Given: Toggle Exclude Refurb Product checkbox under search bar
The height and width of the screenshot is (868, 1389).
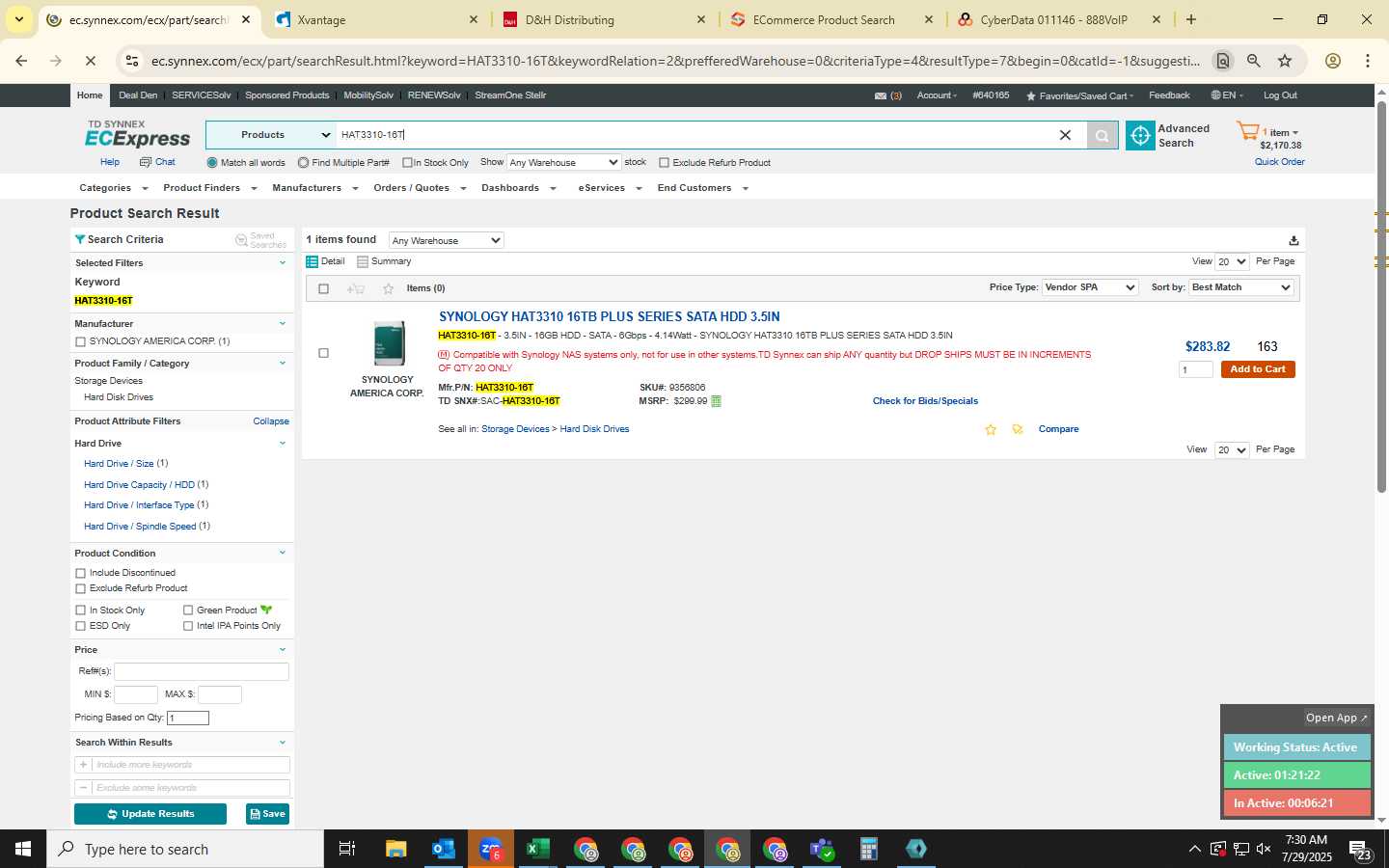Looking at the screenshot, I should [664, 163].
